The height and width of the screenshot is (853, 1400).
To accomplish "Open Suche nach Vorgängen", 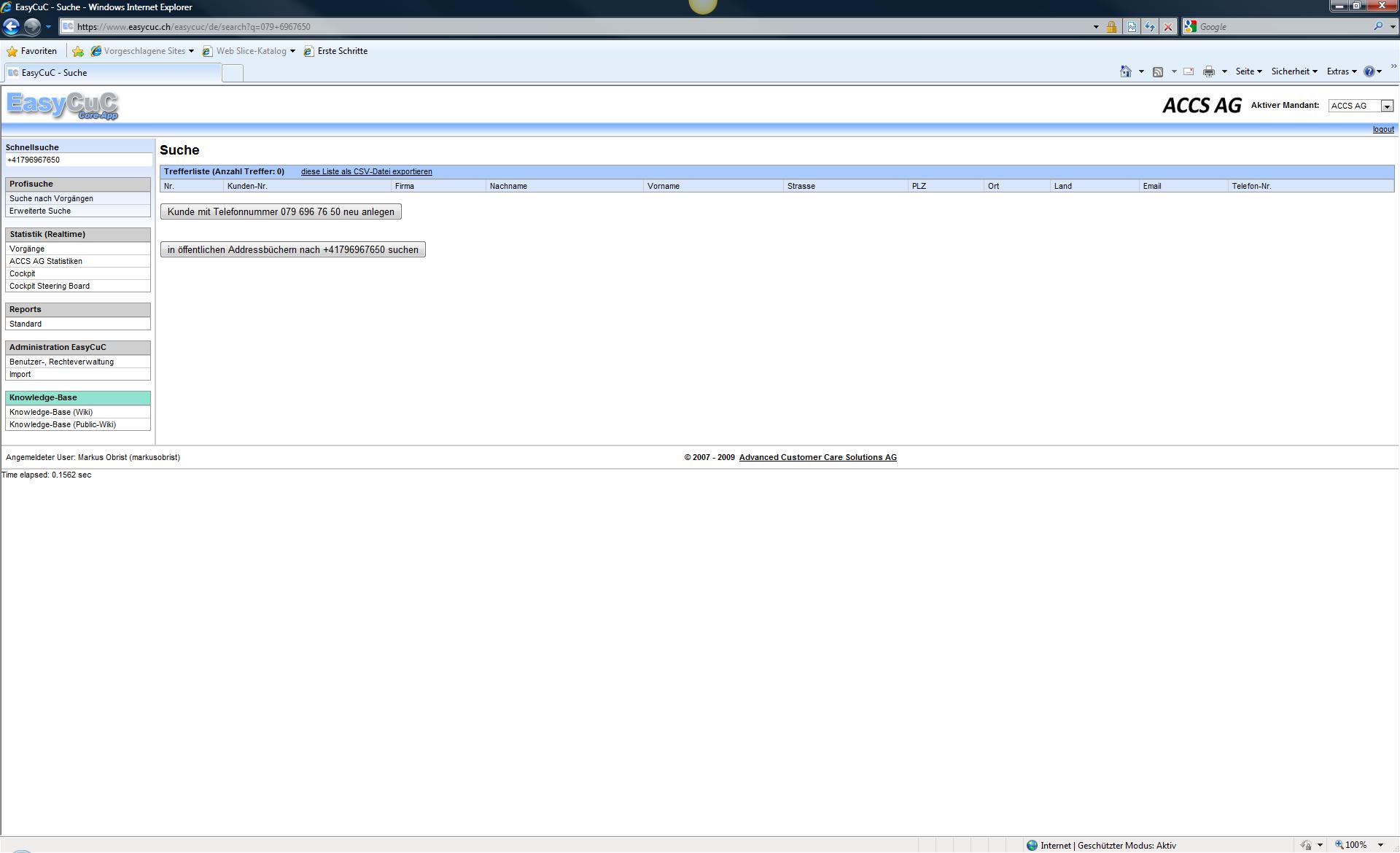I will point(78,198).
